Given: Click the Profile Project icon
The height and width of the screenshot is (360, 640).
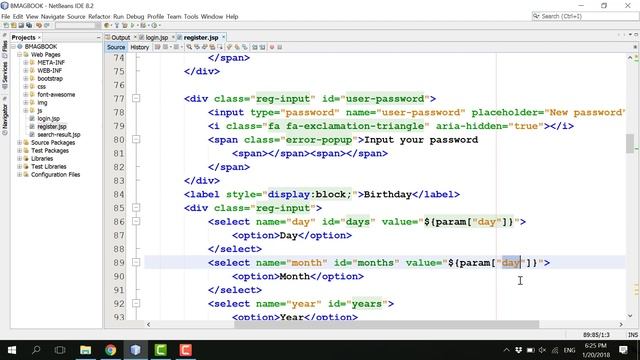Looking at the screenshot, I should click(x=154, y=25).
